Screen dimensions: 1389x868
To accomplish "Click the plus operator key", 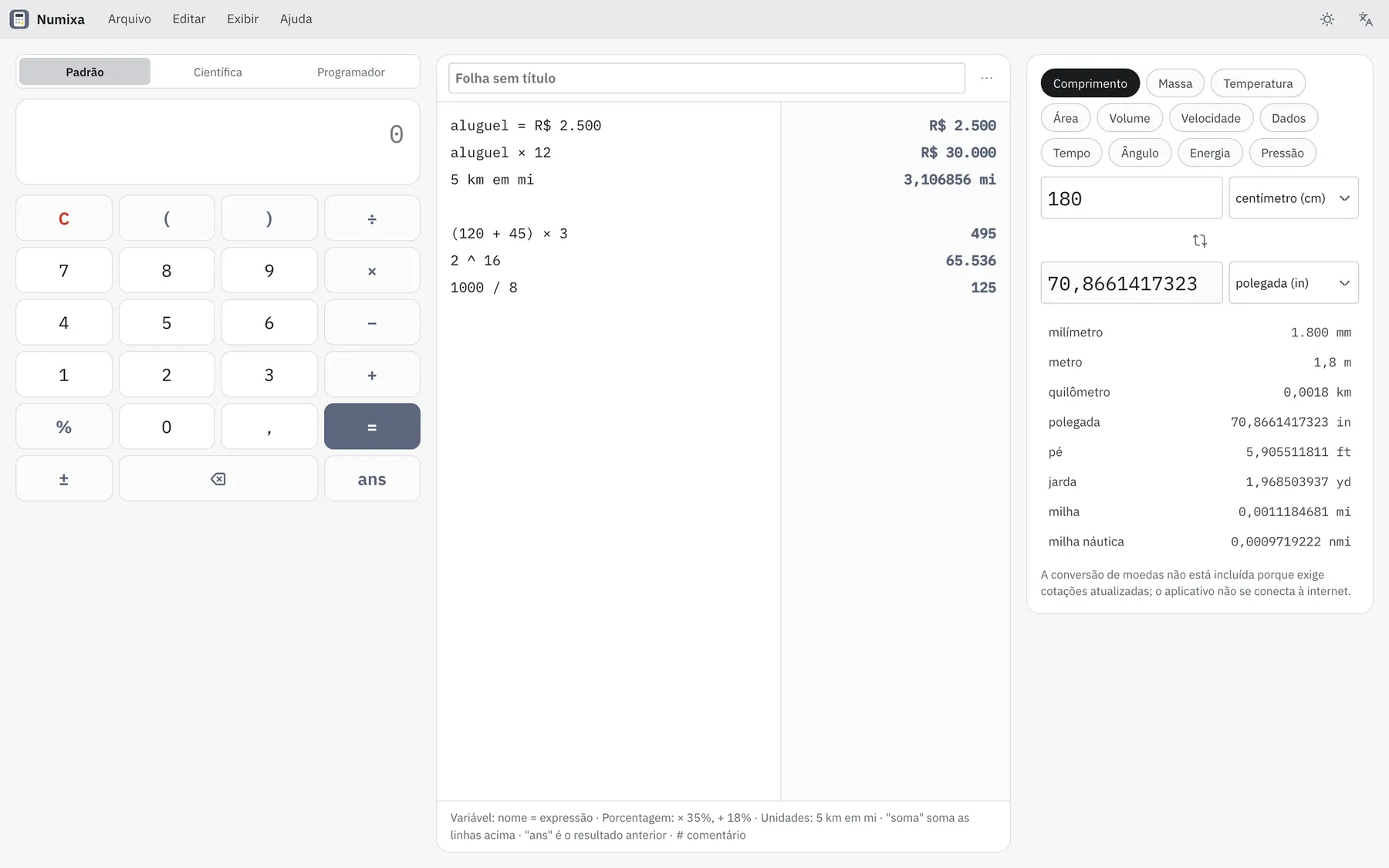I will [x=372, y=375].
